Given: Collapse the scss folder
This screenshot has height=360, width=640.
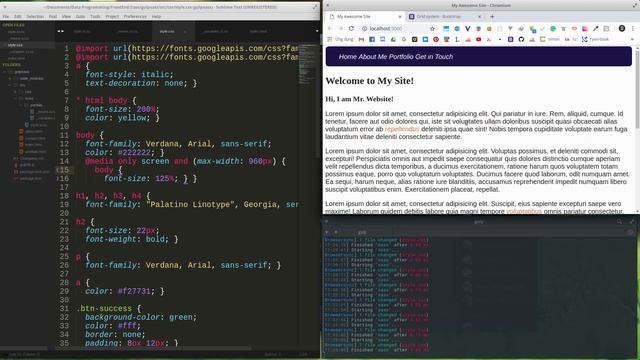Looking at the screenshot, I should pyautogui.click(x=15, y=98).
